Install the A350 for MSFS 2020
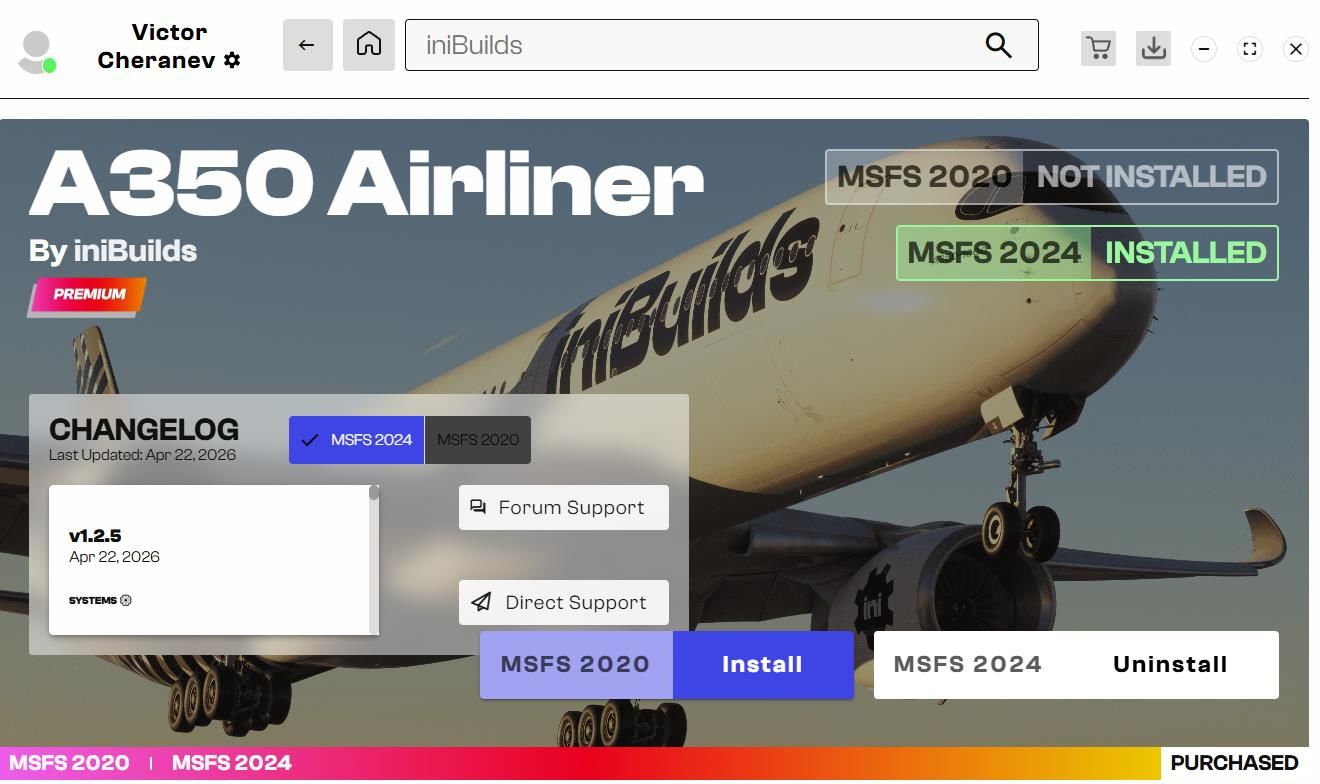The width and height of the screenshot is (1320, 784). click(762, 665)
